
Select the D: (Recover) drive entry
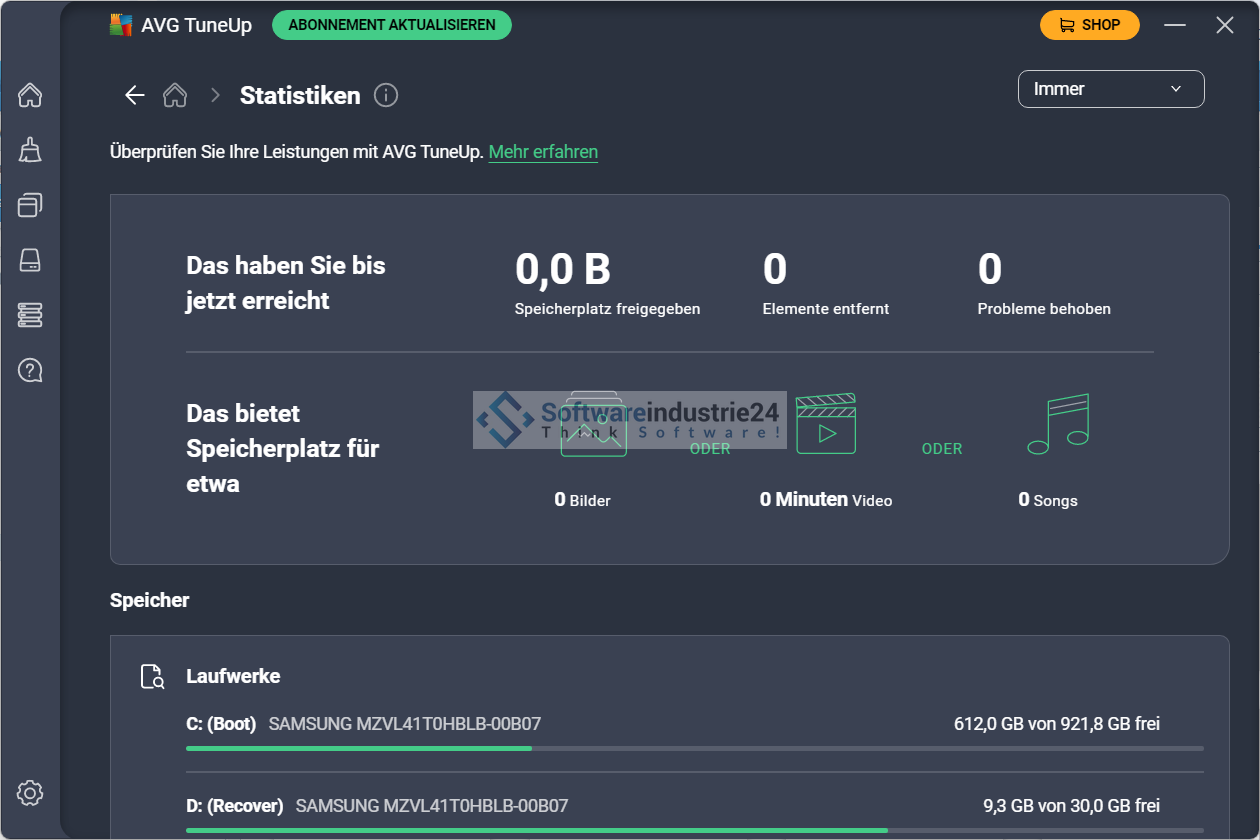pyautogui.click(x=235, y=805)
